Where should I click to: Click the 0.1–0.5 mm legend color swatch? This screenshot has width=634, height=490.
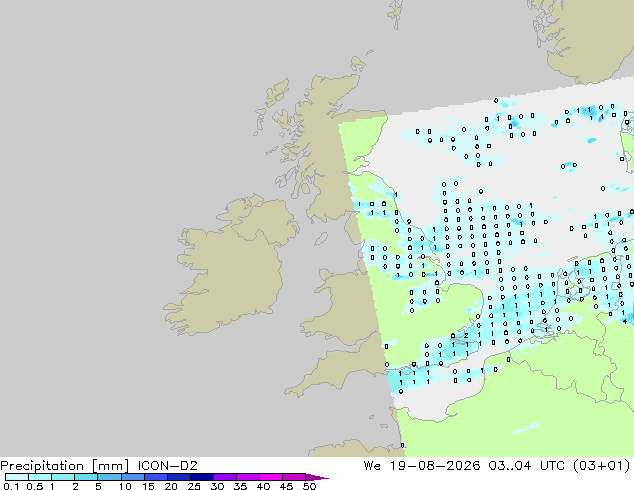tap(17, 477)
